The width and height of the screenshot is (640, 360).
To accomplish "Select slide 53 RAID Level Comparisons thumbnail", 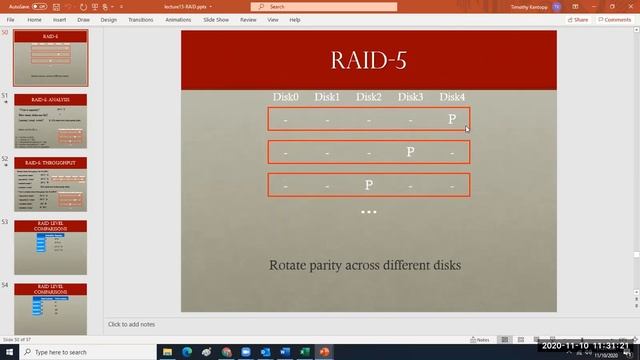I will pyautogui.click(x=51, y=247).
